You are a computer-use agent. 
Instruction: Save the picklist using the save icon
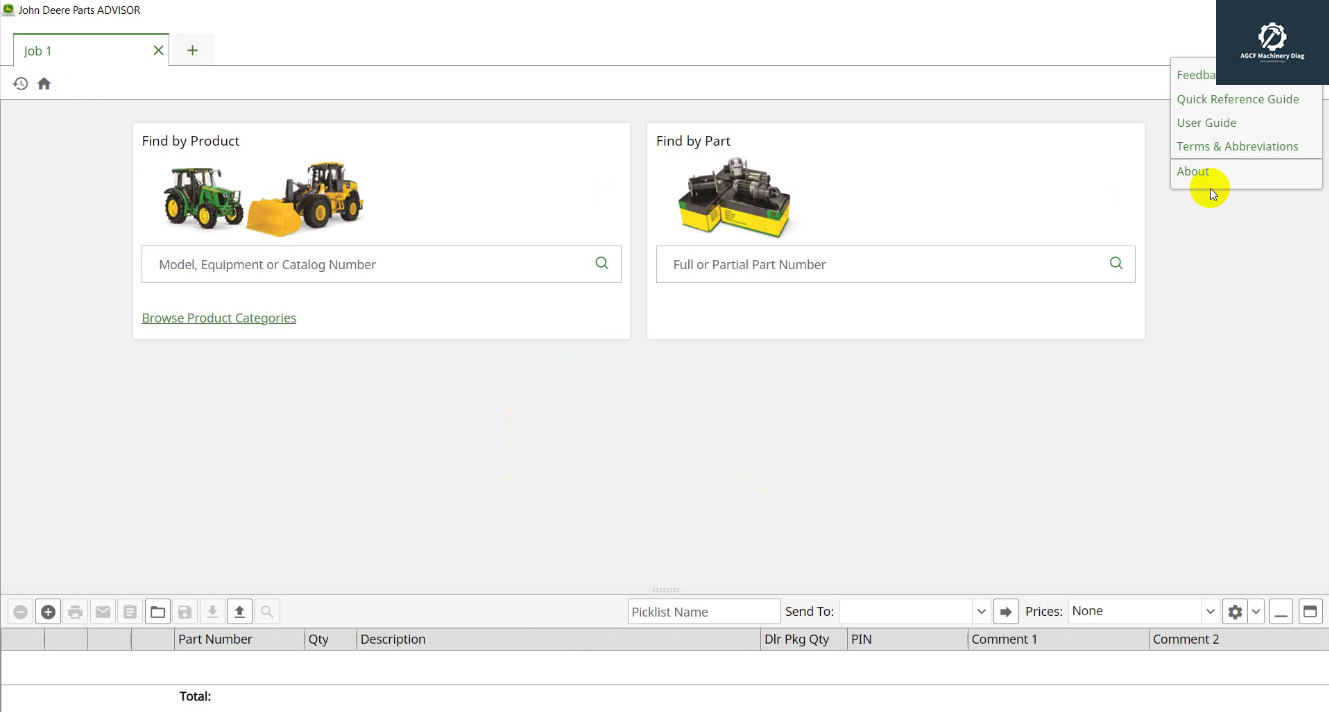click(x=184, y=611)
